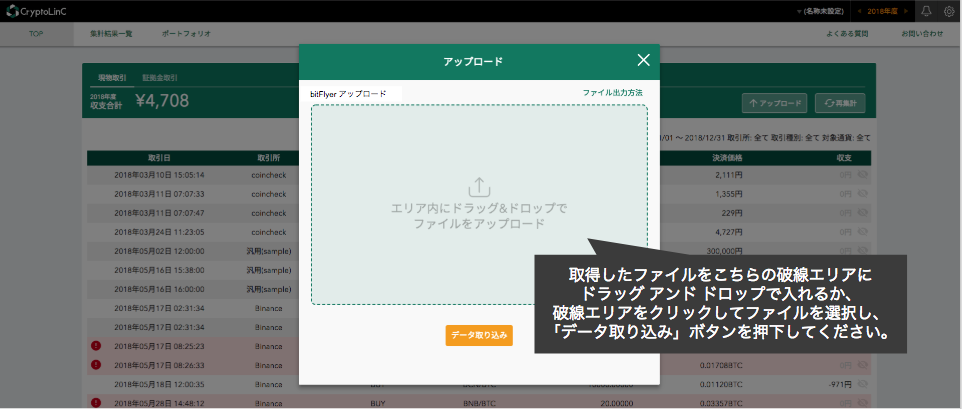Click the 再集計 recalculate button
The width and height of the screenshot is (962, 409).
(840, 104)
